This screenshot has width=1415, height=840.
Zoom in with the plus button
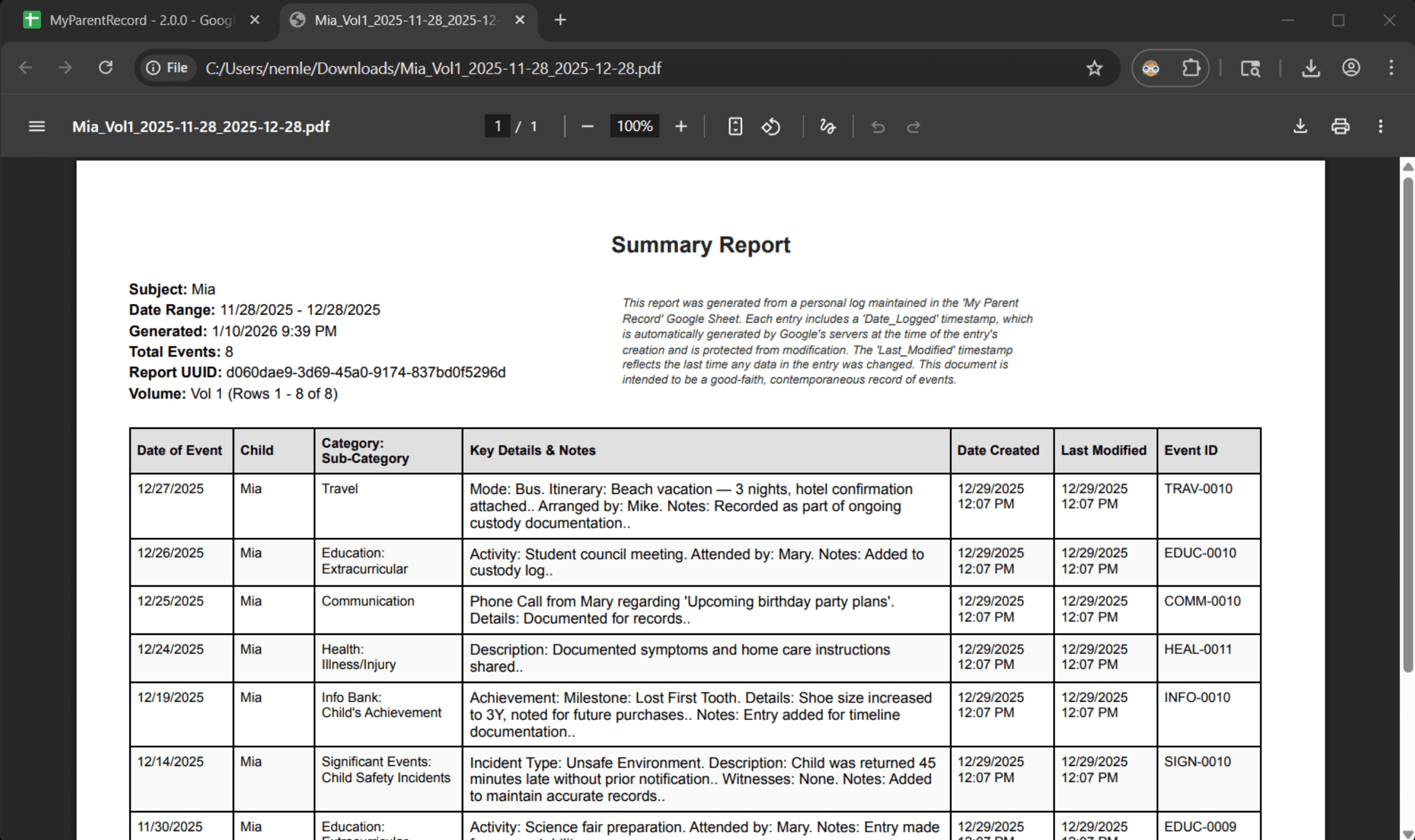pyautogui.click(x=681, y=126)
